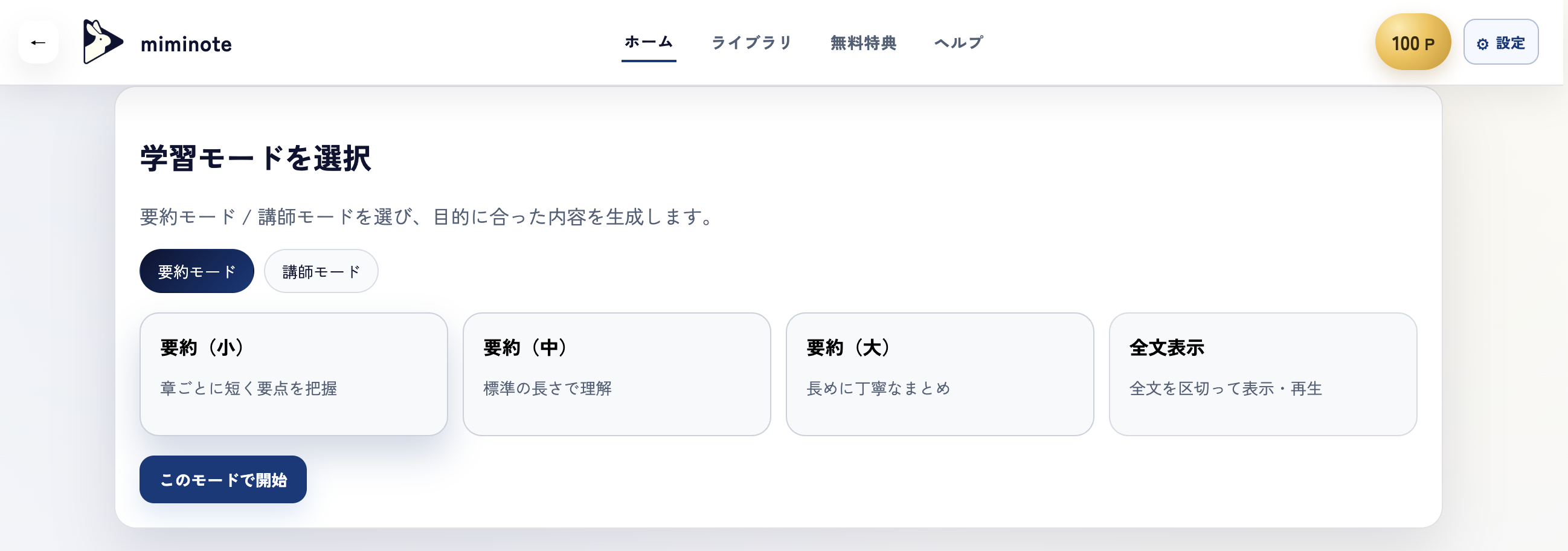Click the gear icon in 設定 button
1568x551 pixels.
pyautogui.click(x=1482, y=43)
